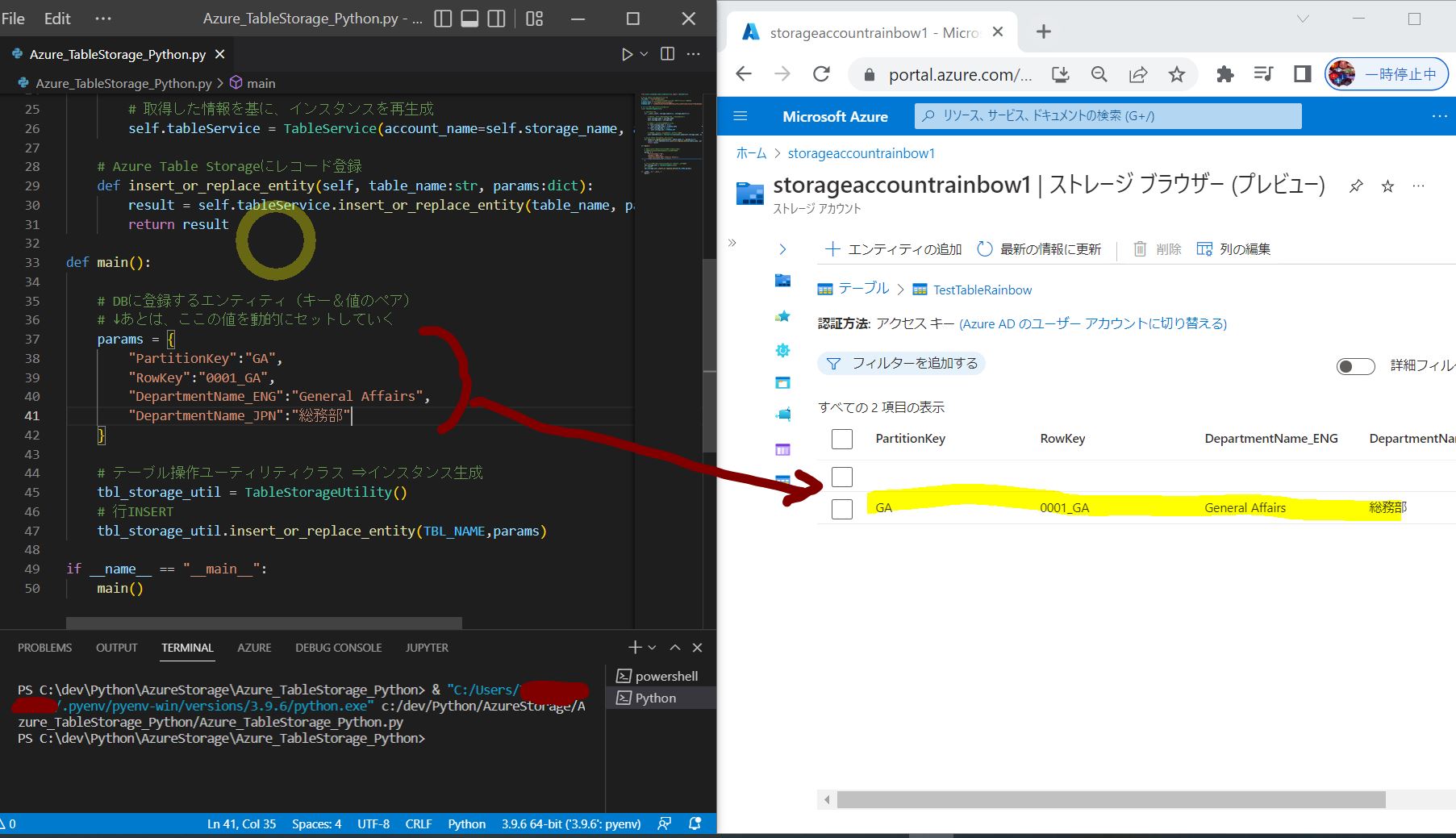Open the storageaccountrainbow1 breadcrumb link
The image size is (1456, 838).
(x=861, y=153)
